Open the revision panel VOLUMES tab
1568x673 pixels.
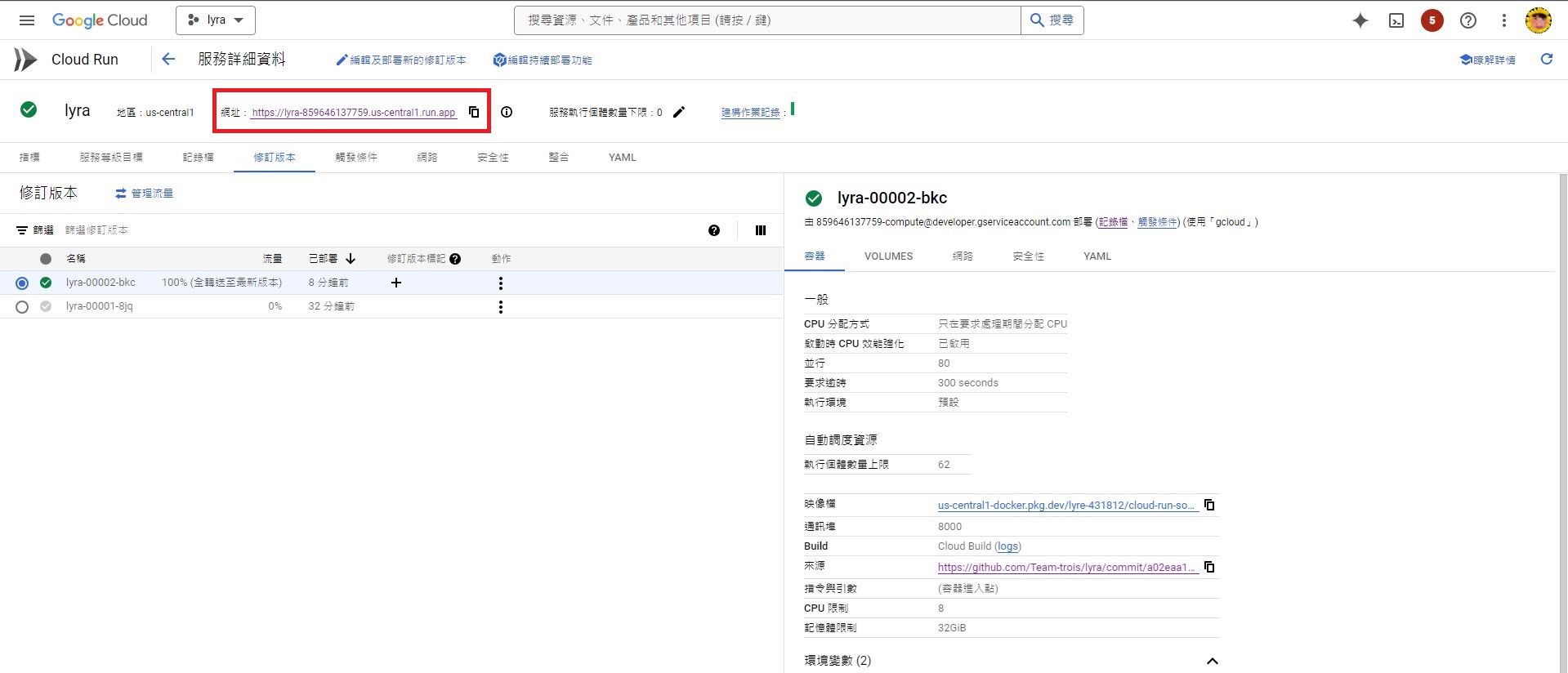click(x=889, y=256)
